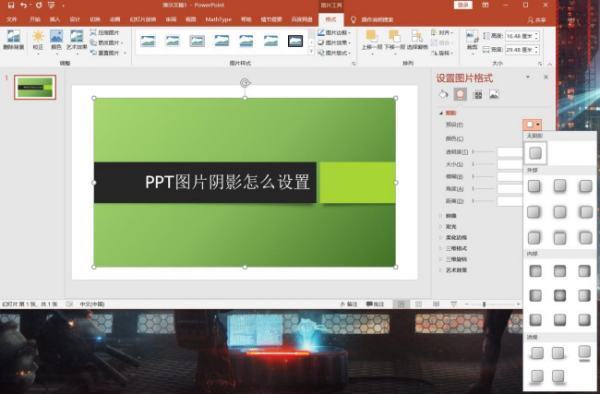Viewport: 600px width, 394px height.
Task: Open the 文件 File tab
Action: click(x=12, y=20)
